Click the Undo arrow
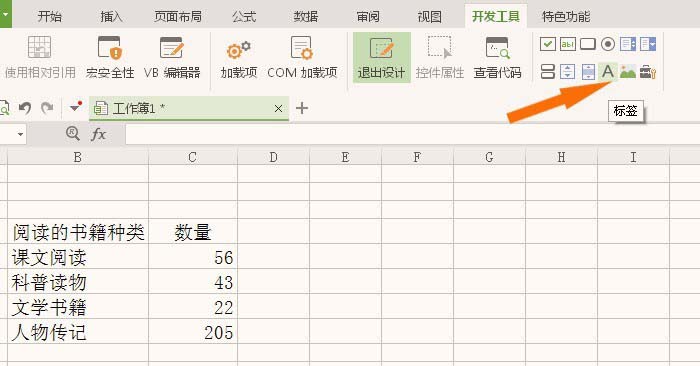This screenshot has height=366, width=700. coord(25,108)
